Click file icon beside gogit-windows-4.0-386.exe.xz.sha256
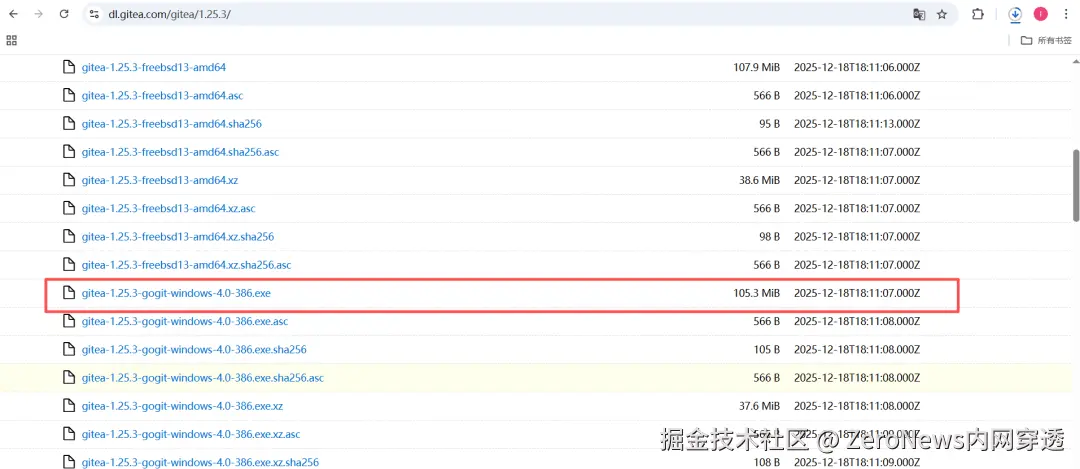The height and width of the screenshot is (469, 1080). (x=68, y=463)
